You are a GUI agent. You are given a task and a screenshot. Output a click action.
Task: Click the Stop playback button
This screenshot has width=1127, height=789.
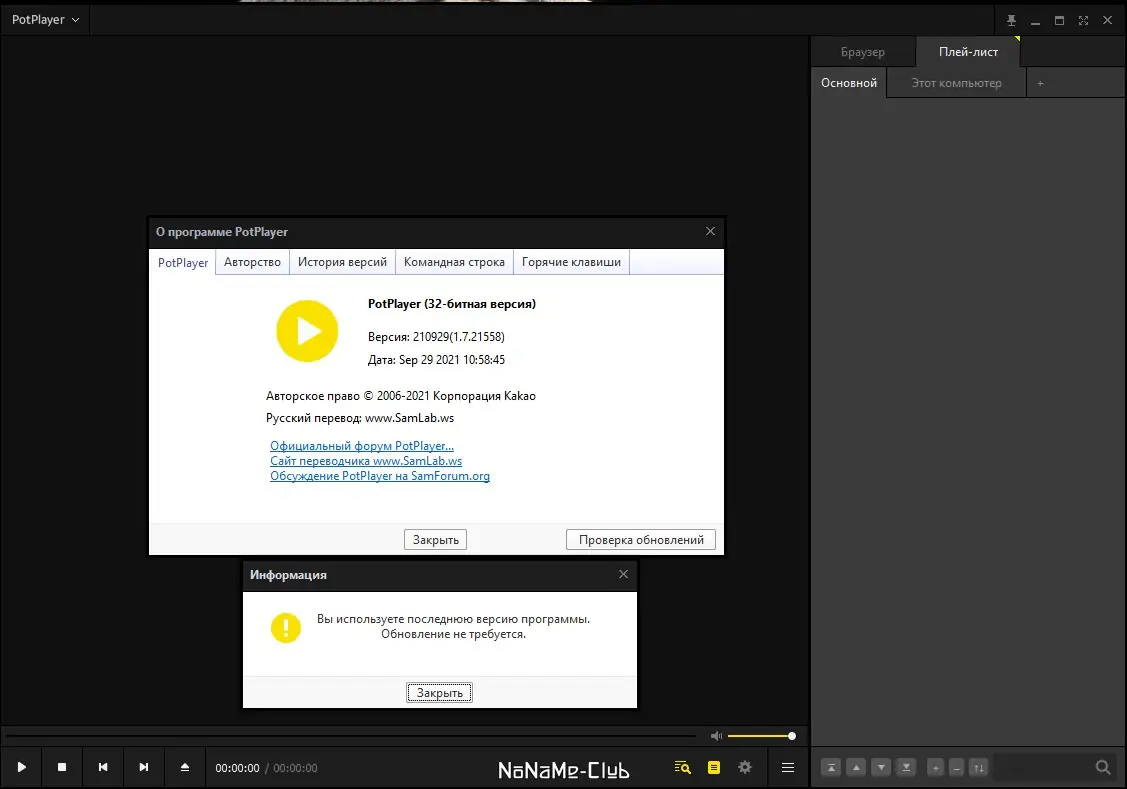click(x=62, y=767)
